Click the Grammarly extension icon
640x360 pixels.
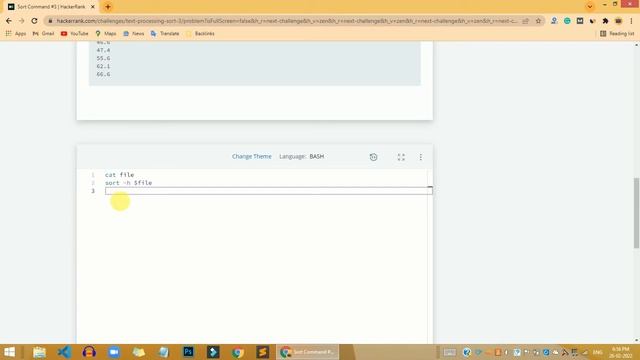tap(567, 21)
